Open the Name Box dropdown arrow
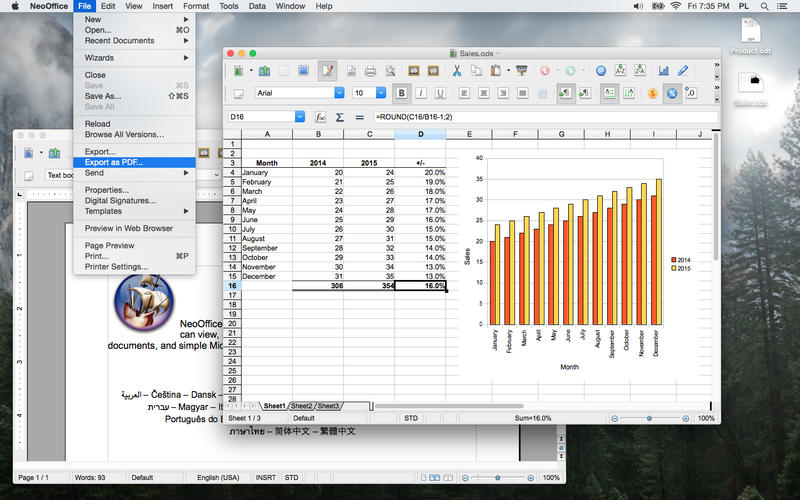Viewport: 800px width, 500px height. (x=300, y=117)
